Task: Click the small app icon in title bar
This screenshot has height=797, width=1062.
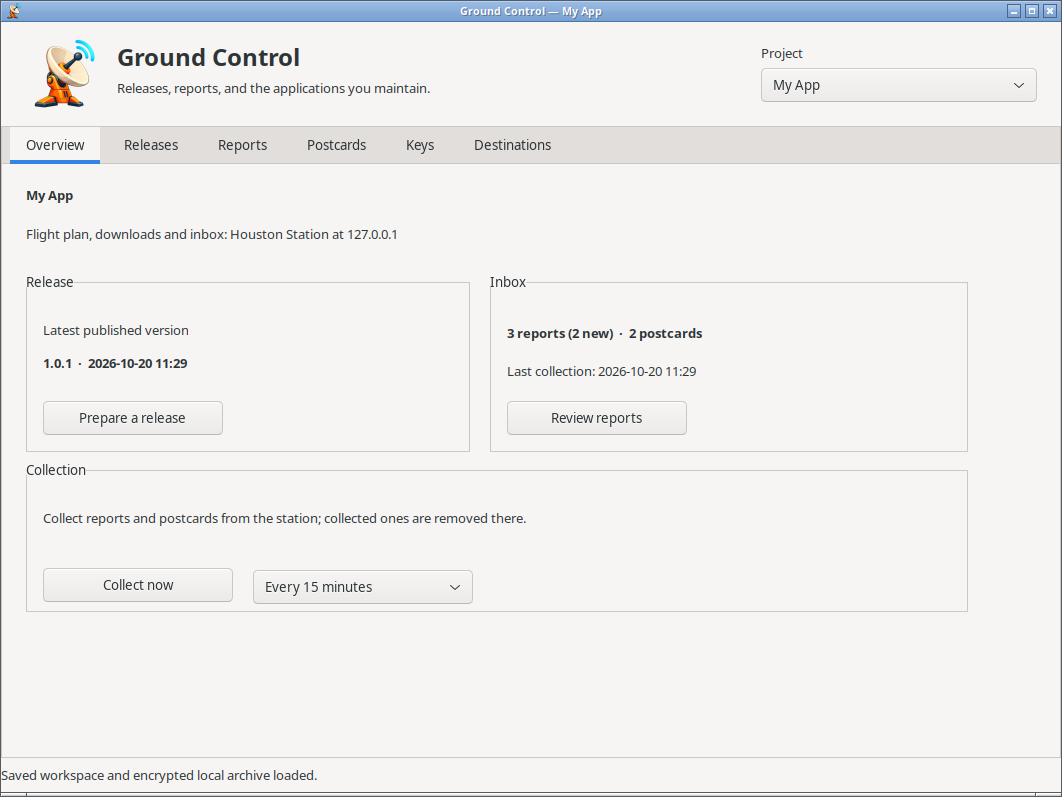Action: pyautogui.click(x=13, y=11)
